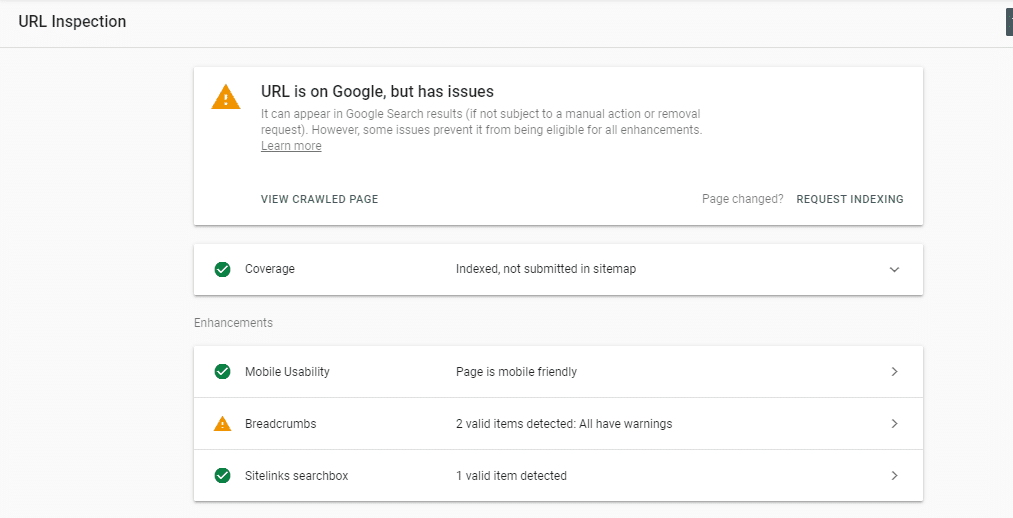Expand the Coverage section with down chevron
The width and height of the screenshot is (1013, 518).
tap(894, 269)
